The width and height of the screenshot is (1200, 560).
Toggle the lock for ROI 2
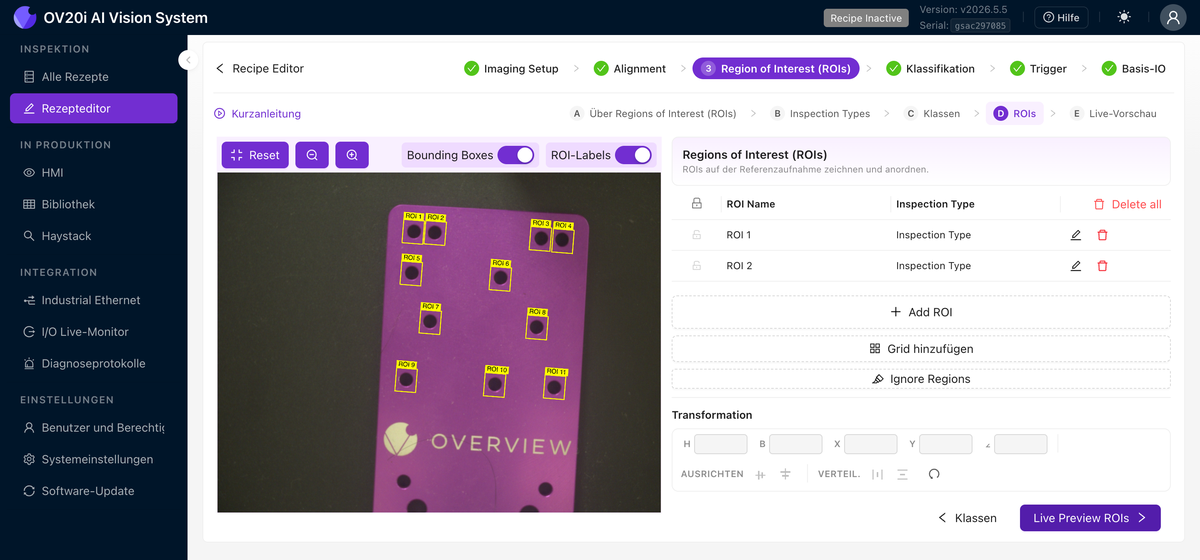pyautogui.click(x=697, y=266)
